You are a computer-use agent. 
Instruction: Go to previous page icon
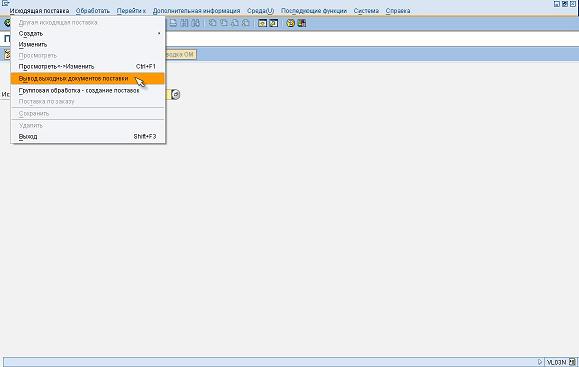224,23
